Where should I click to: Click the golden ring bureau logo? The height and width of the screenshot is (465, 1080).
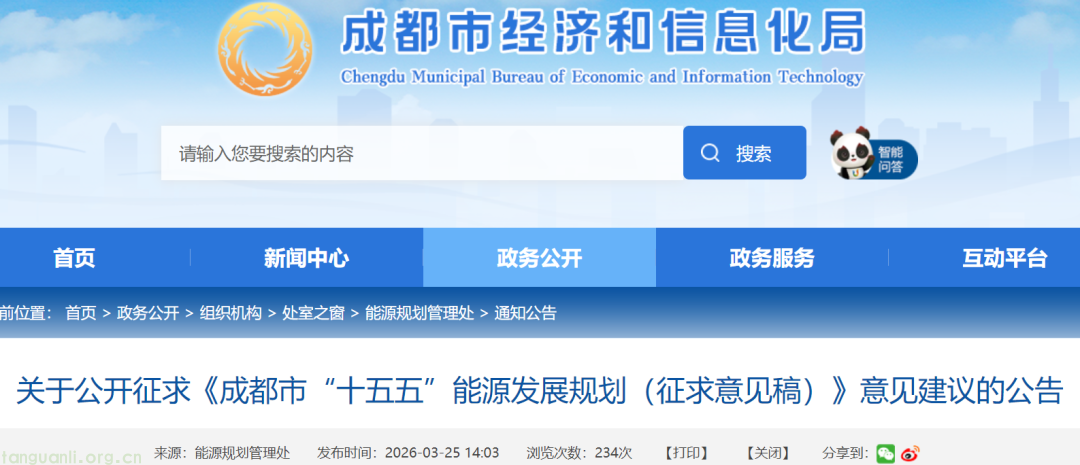(x=265, y=48)
